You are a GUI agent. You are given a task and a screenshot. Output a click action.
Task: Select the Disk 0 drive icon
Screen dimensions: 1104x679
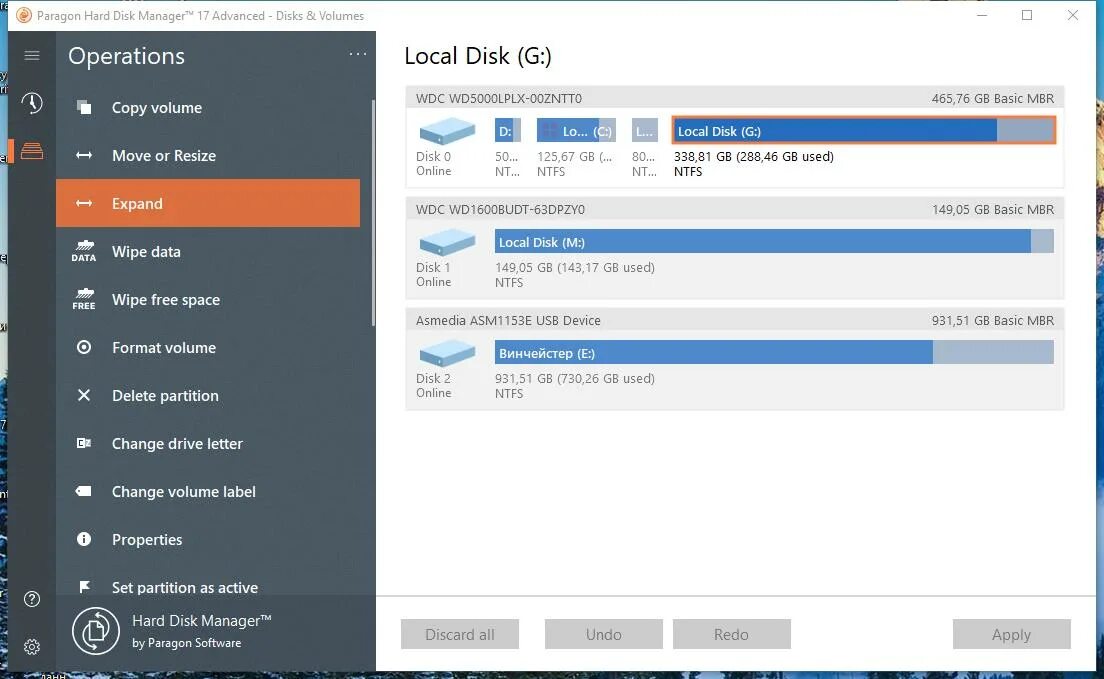[447, 131]
